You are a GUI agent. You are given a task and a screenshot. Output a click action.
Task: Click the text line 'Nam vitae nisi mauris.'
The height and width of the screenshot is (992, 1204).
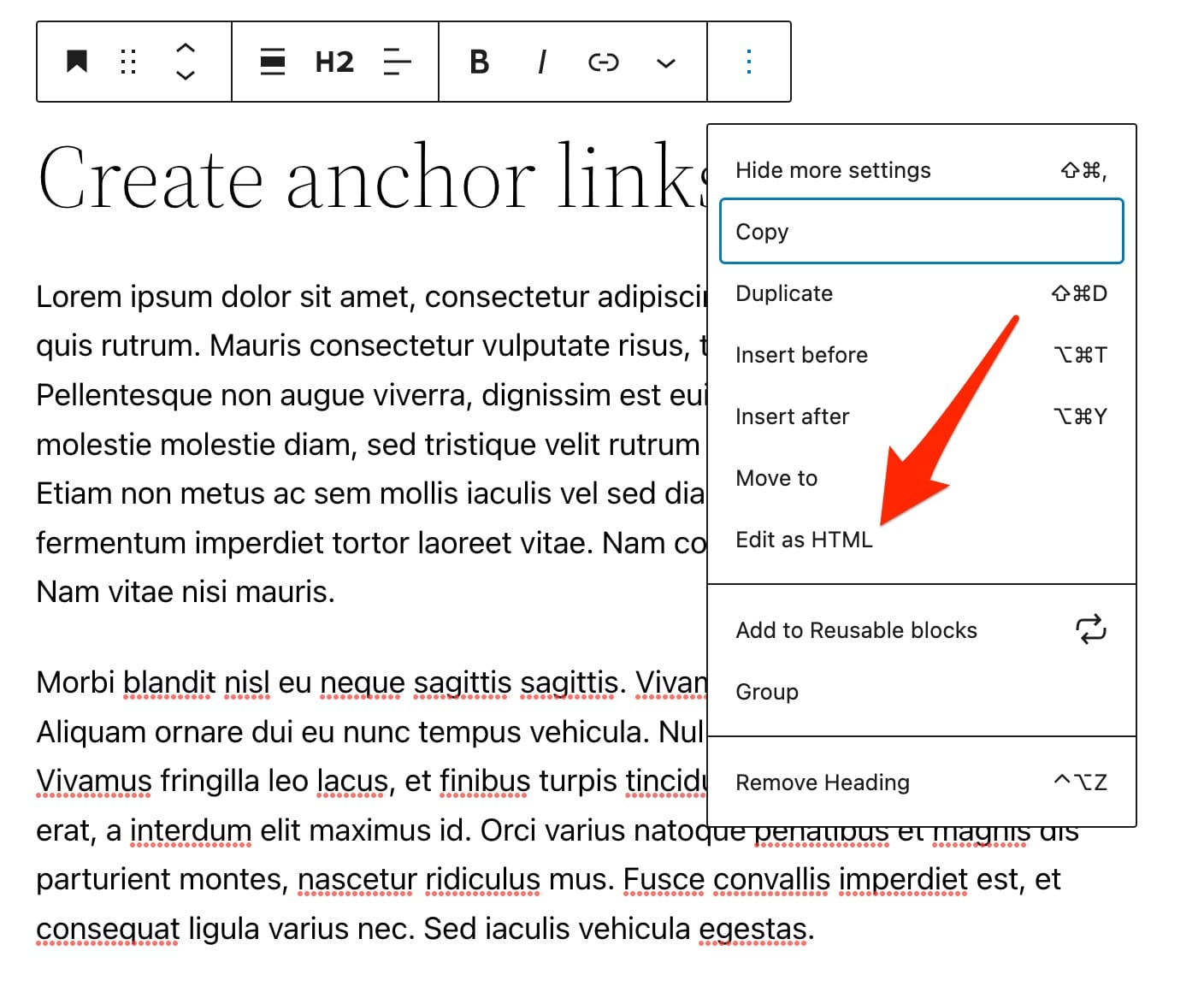coord(186,591)
